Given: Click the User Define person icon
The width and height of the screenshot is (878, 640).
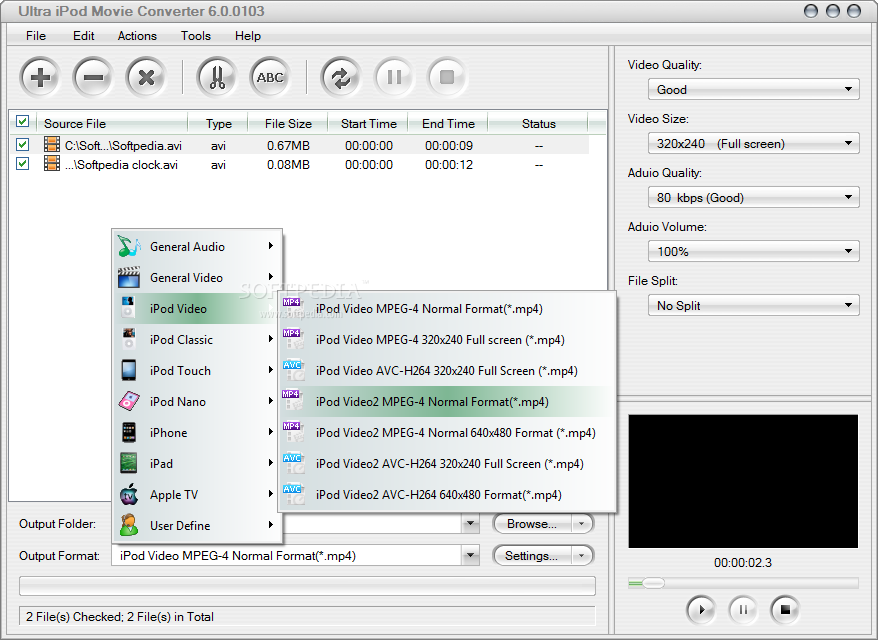Looking at the screenshot, I should tap(129, 525).
